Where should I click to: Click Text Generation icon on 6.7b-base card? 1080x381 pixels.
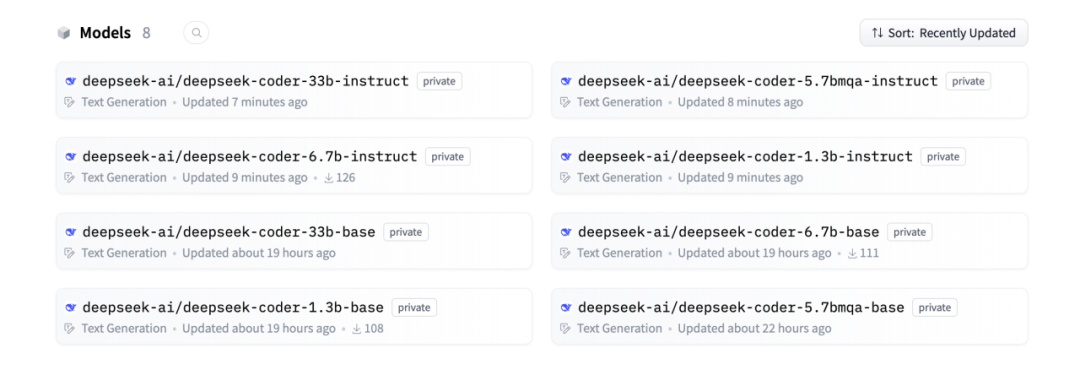pyautogui.click(x=565, y=253)
